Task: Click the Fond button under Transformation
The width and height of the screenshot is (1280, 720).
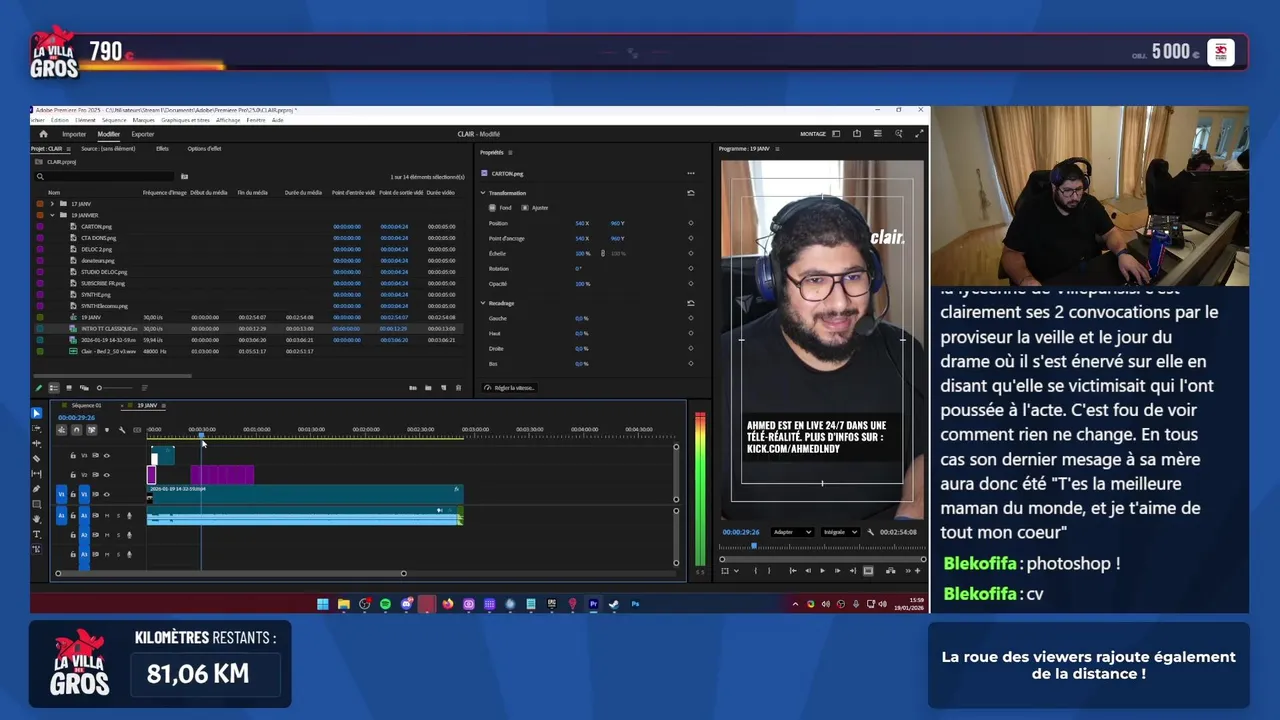Action: point(500,208)
